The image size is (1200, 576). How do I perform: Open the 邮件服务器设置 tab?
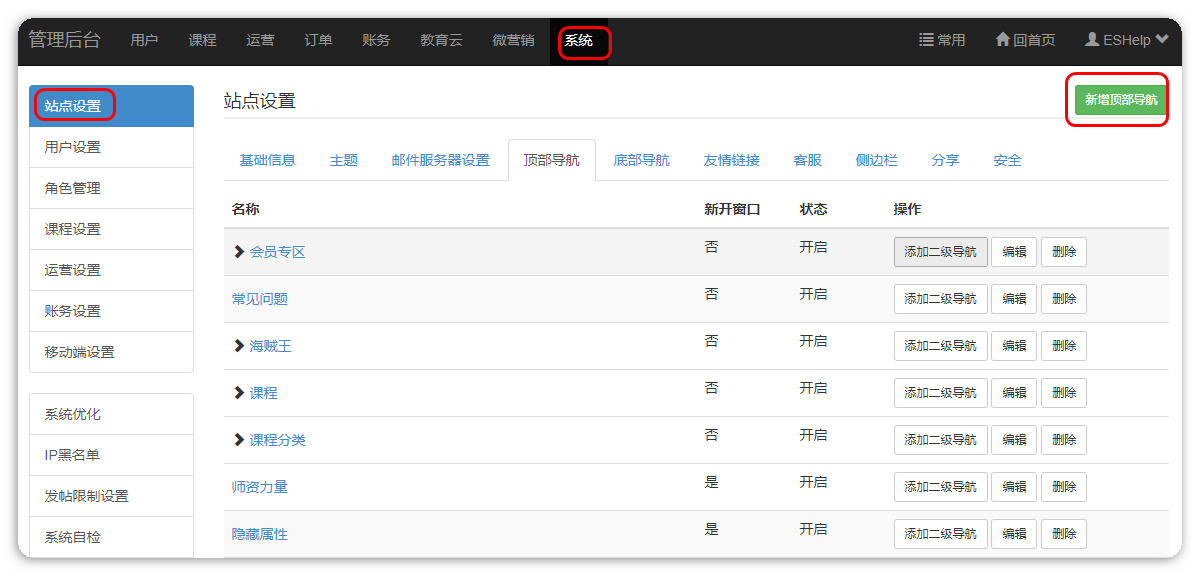pos(440,160)
